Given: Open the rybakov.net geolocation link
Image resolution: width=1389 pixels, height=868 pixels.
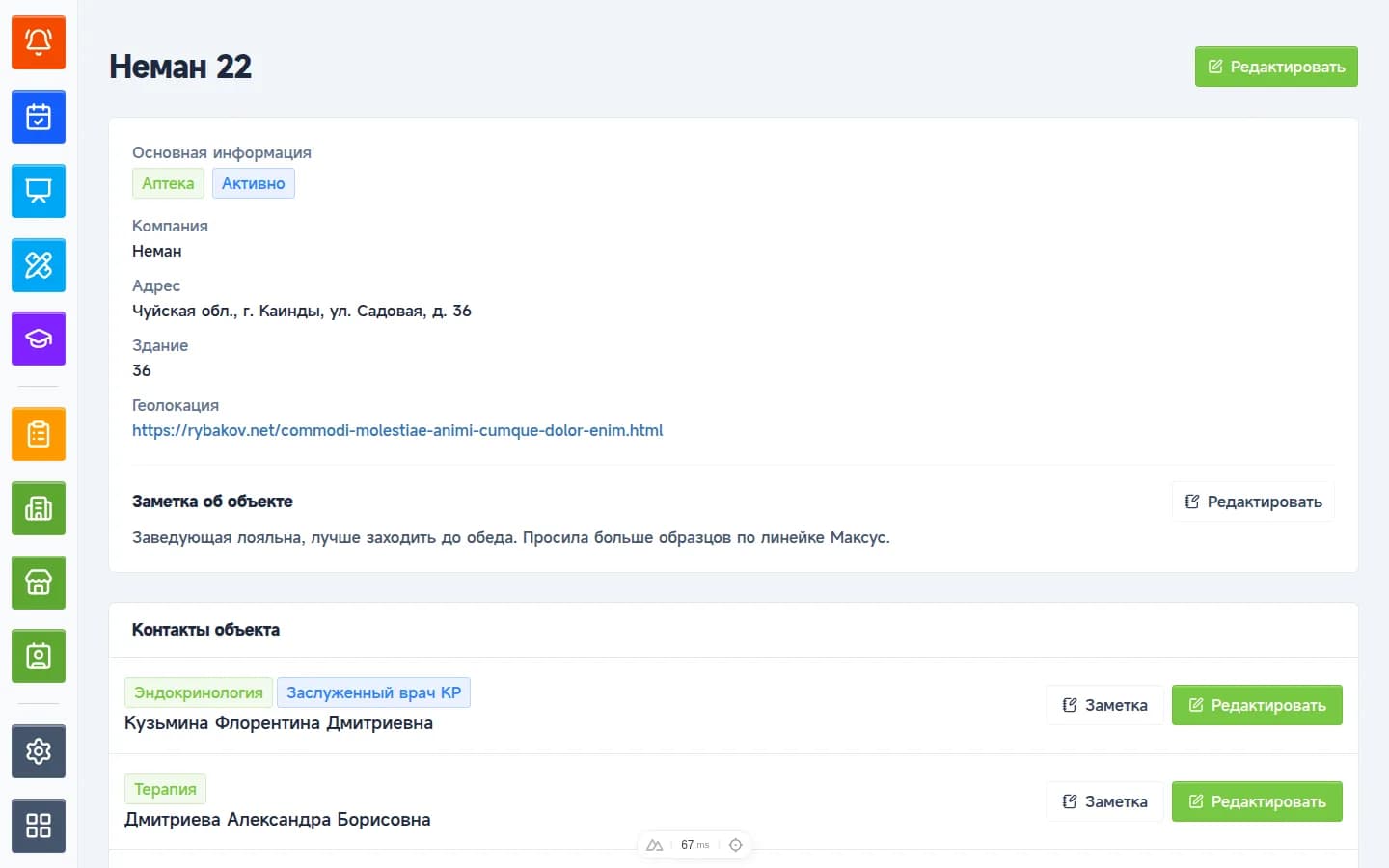Looking at the screenshot, I should click(397, 430).
